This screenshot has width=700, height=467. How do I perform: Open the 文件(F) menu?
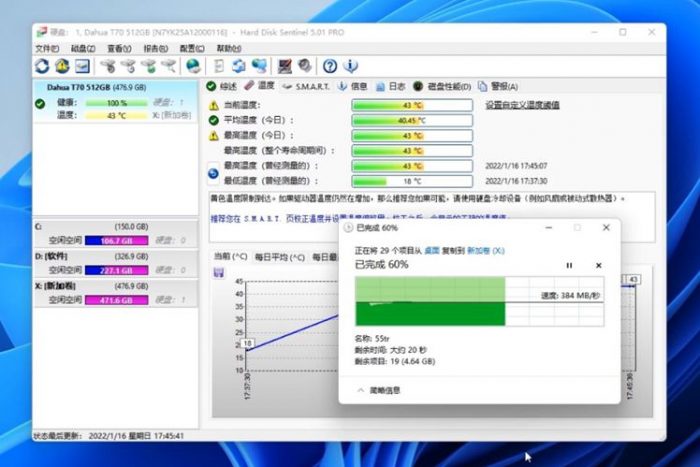tap(47, 48)
